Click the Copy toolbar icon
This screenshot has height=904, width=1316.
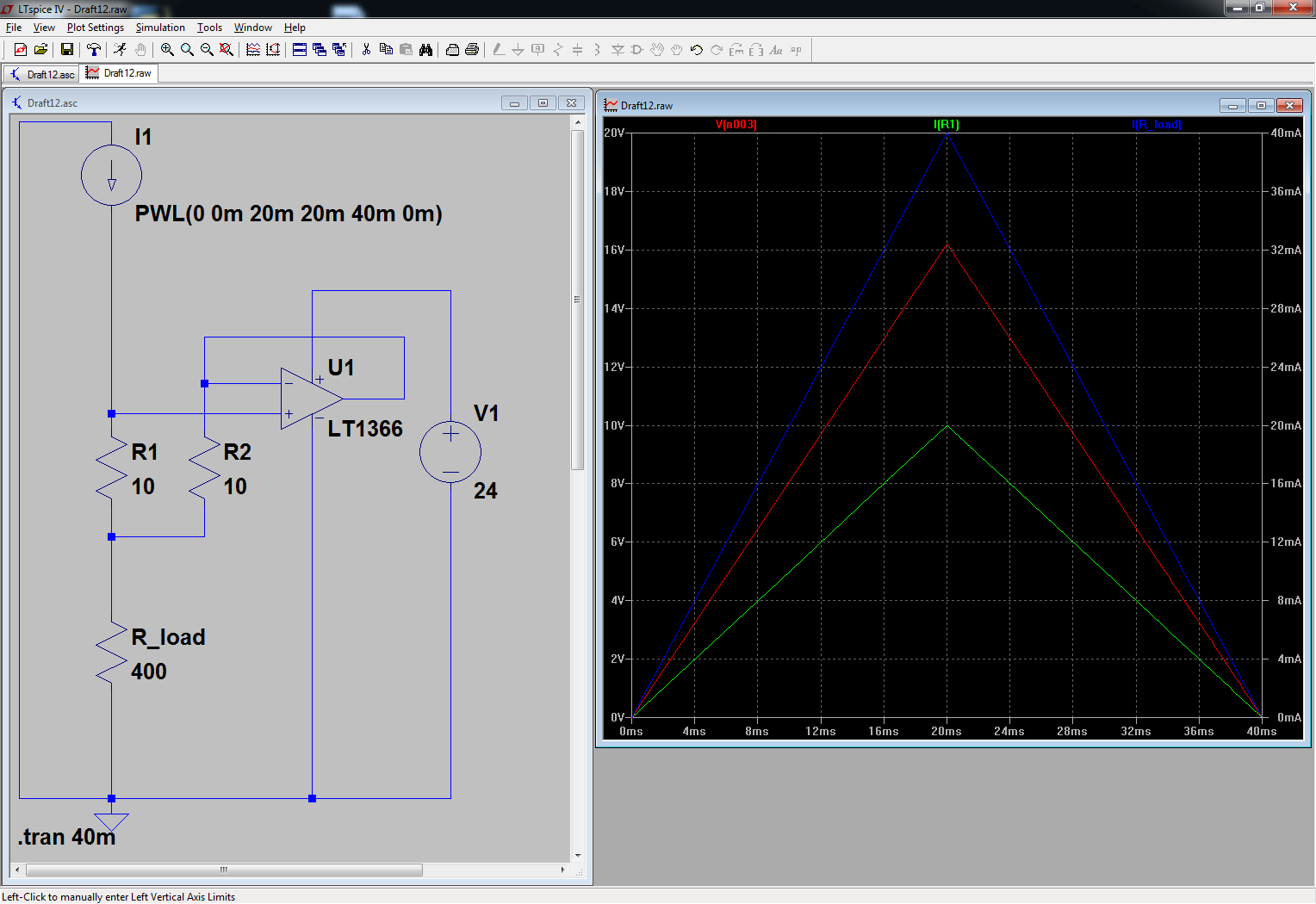(x=386, y=50)
